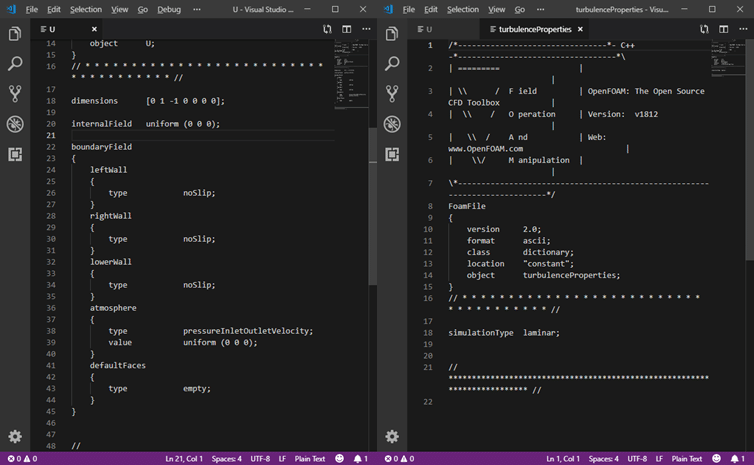
Task: Expand hidden menus in U window
Action: [x=197, y=9]
